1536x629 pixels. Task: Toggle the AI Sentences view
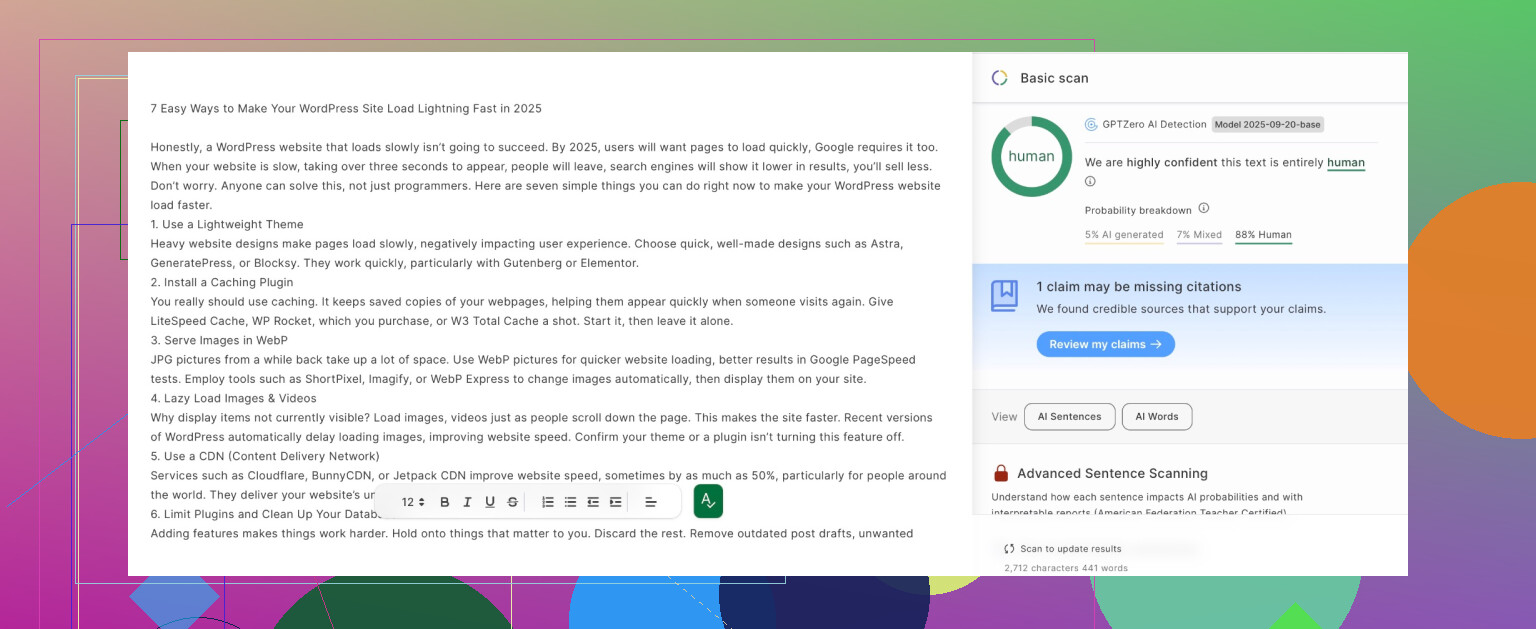(1069, 417)
